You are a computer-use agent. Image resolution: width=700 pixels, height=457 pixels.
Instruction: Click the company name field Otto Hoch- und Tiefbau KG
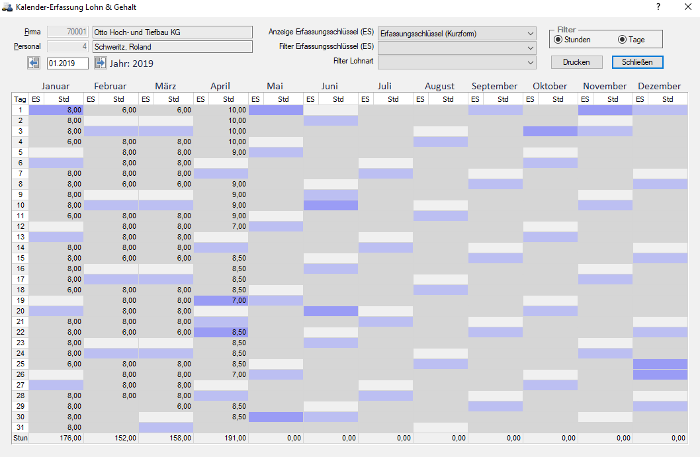(172, 32)
